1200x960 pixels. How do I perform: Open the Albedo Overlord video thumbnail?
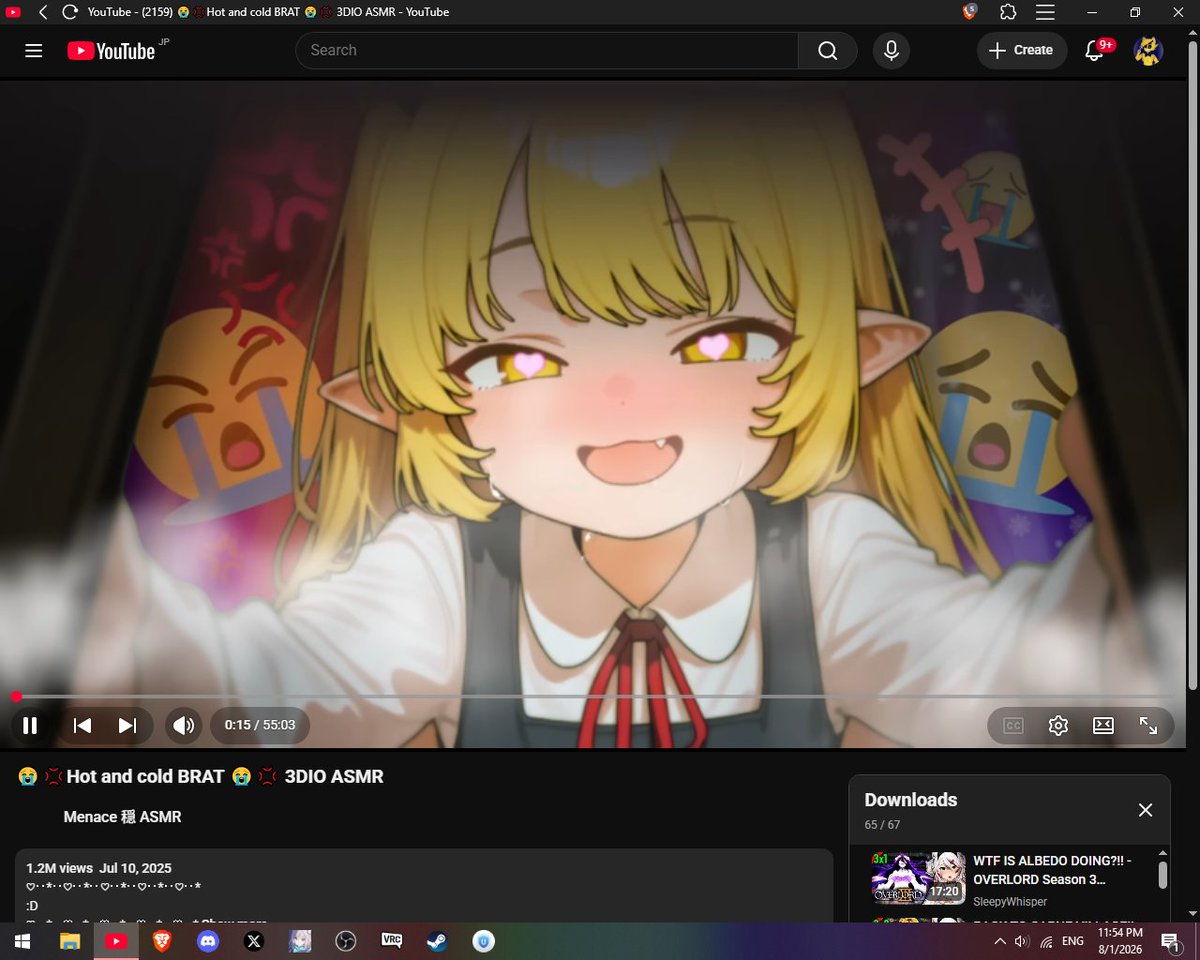pos(917,877)
